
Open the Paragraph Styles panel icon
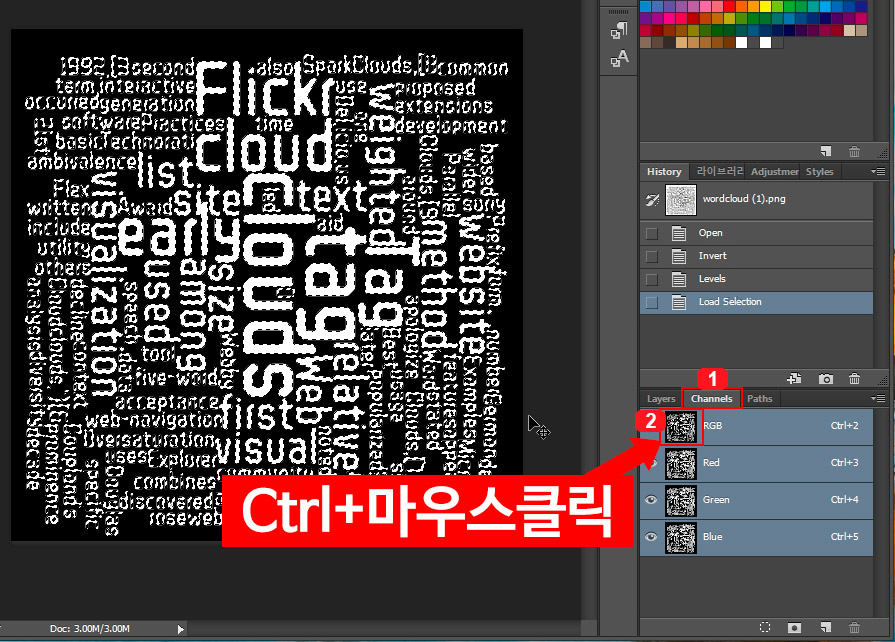pyautogui.click(x=619, y=30)
